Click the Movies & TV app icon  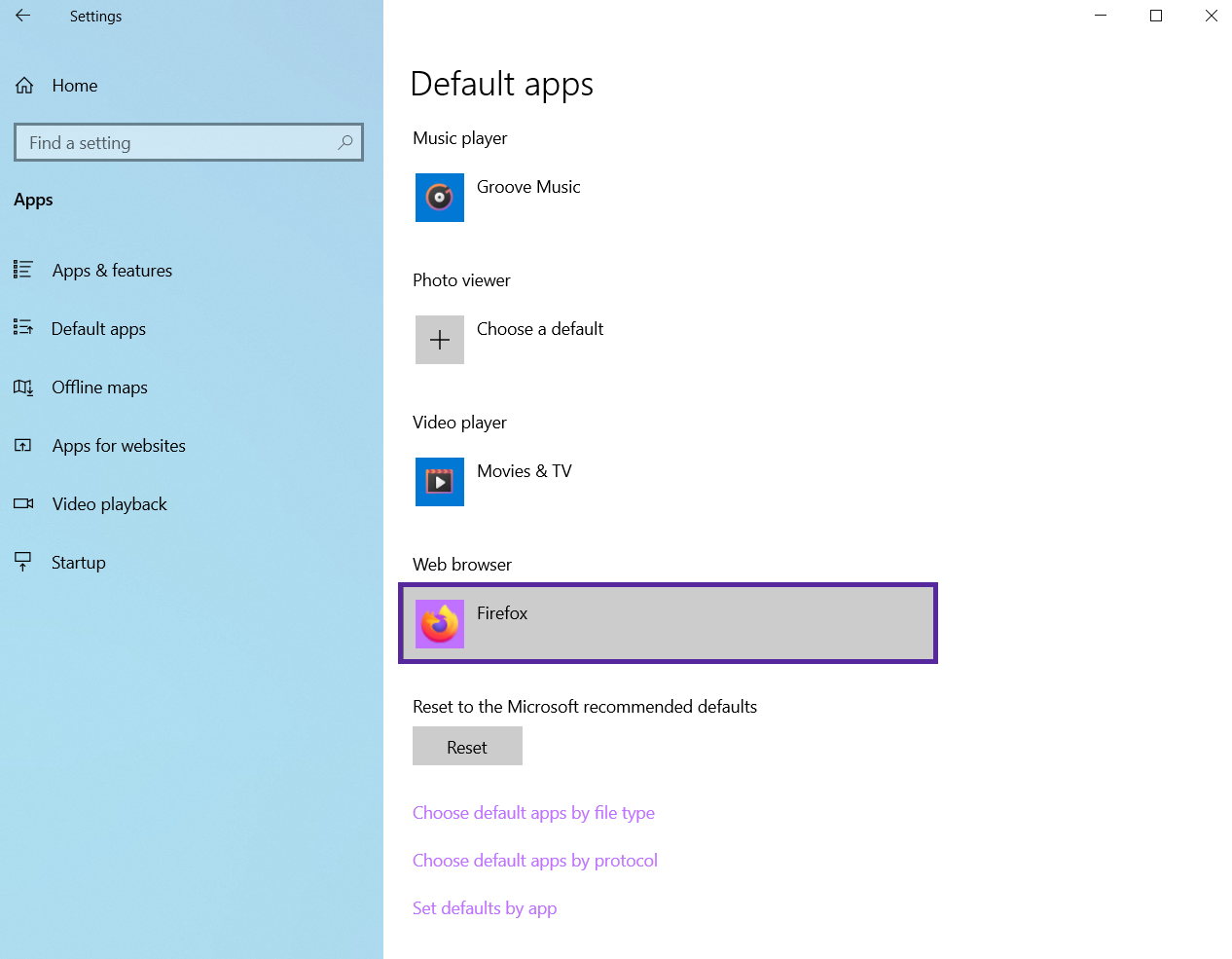(440, 482)
